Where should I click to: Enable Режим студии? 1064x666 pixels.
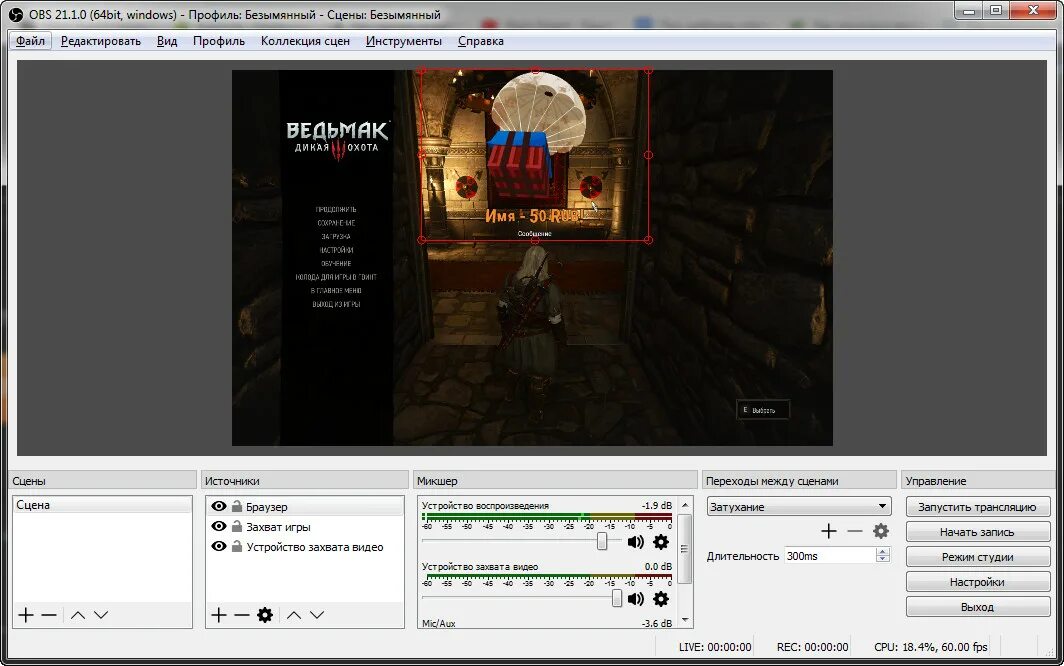977,557
